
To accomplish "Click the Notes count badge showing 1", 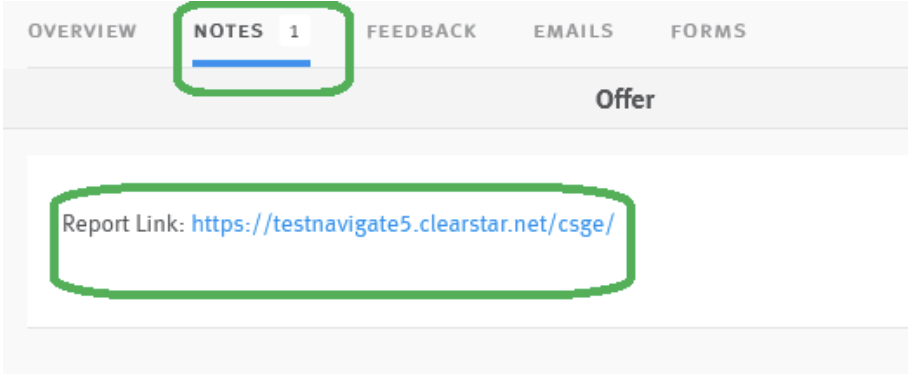I will click(295, 31).
